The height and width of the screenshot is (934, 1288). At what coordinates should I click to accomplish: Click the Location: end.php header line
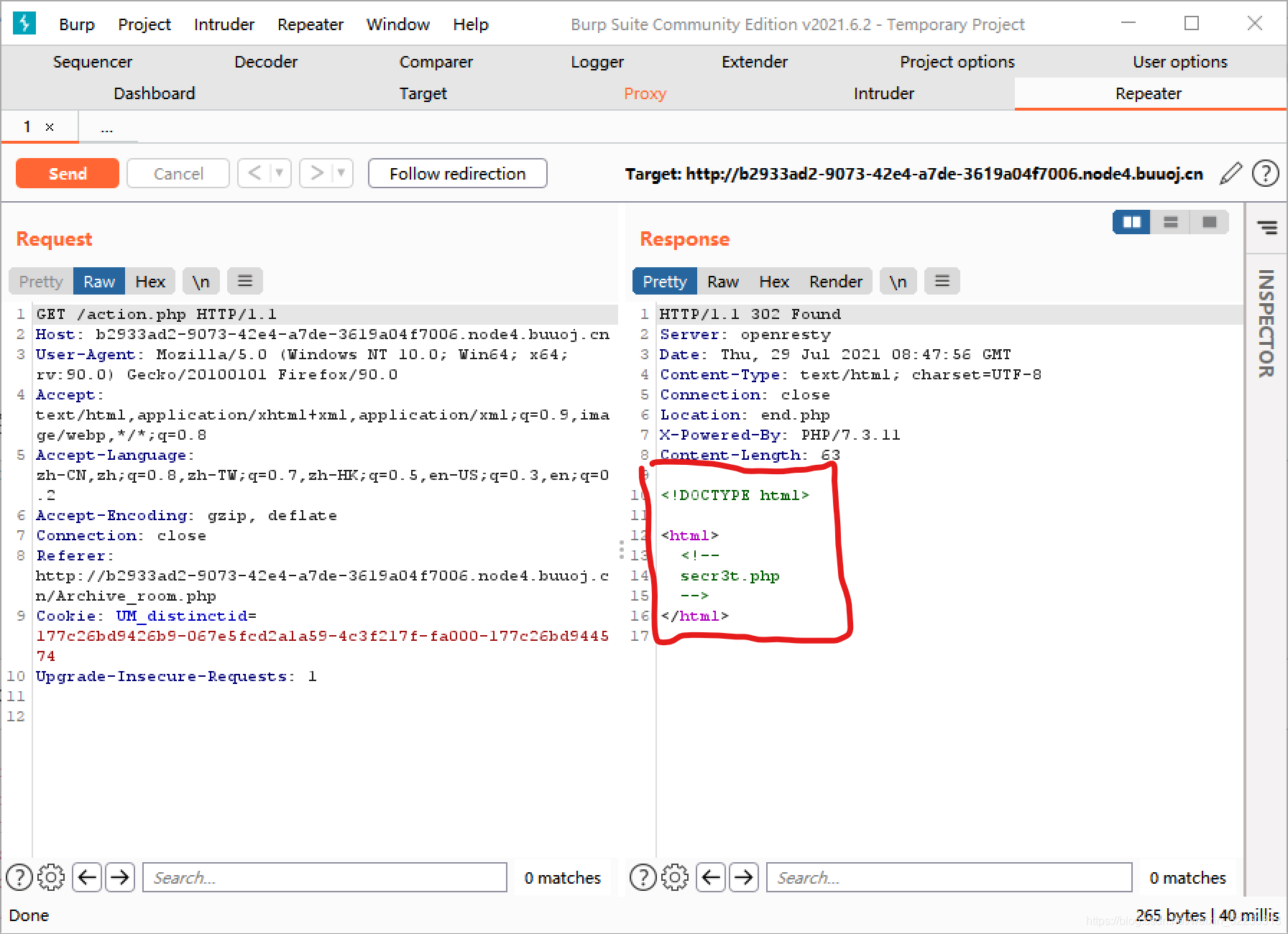coord(745,415)
